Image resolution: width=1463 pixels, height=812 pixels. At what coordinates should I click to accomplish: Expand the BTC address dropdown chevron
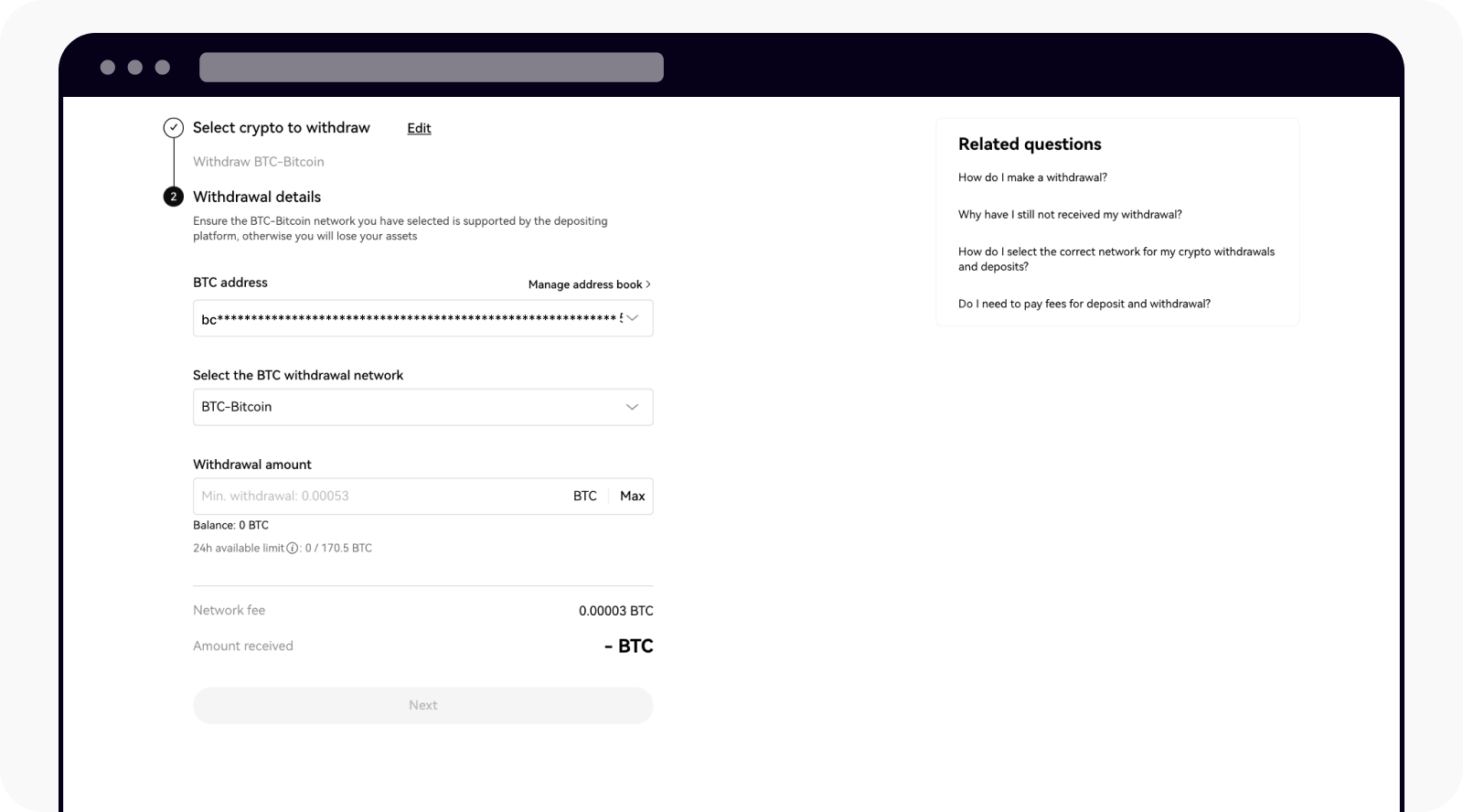(x=632, y=318)
